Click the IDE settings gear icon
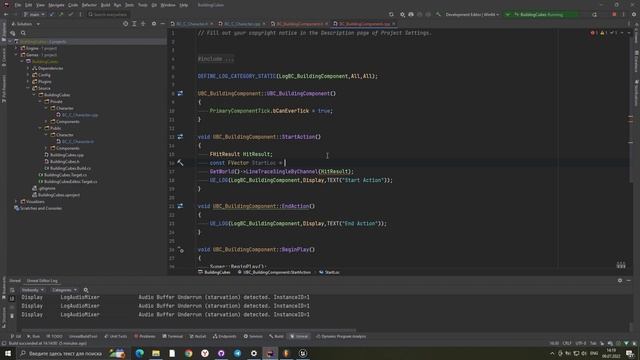Screen dimensions: 640x360 click(x=634, y=14)
